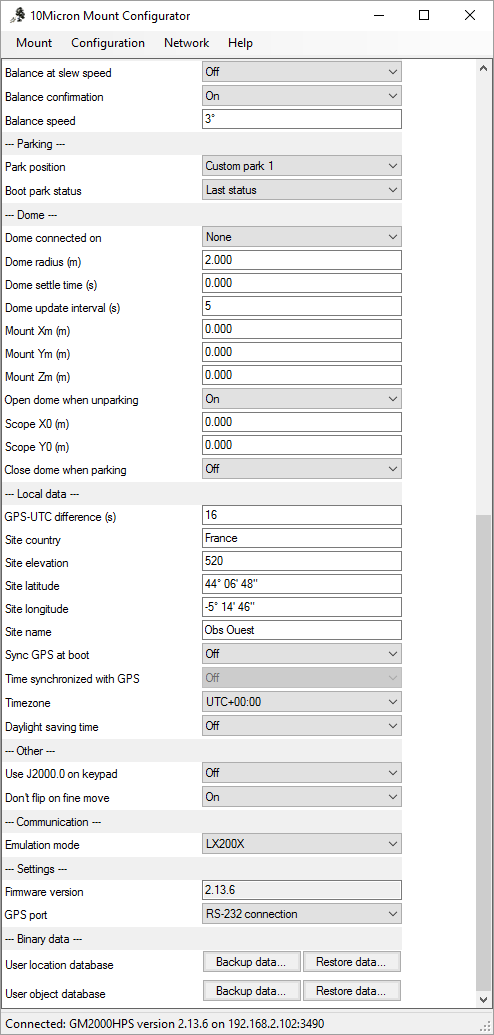This screenshot has width=494, height=1035.
Task: Toggle Sync GPS at boot setting
Action: pos(302,654)
